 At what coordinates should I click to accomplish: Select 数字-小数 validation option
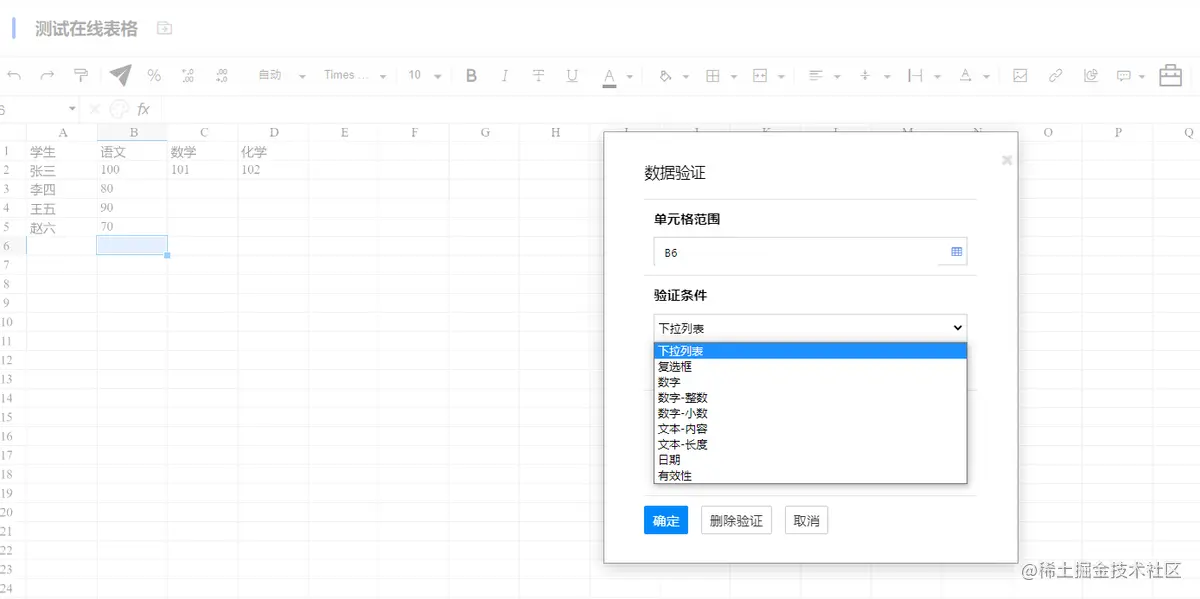pos(810,413)
